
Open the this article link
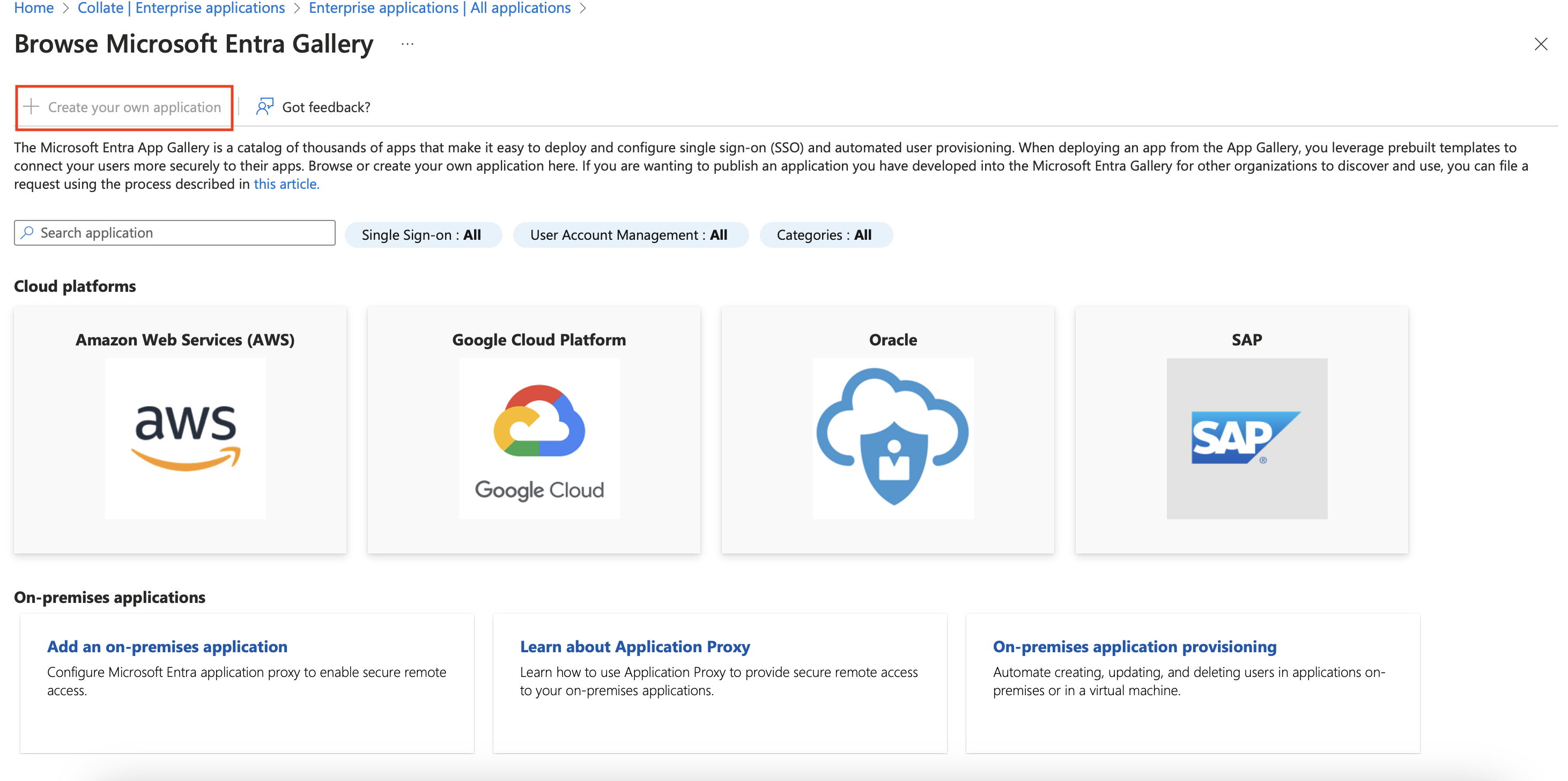pos(285,183)
